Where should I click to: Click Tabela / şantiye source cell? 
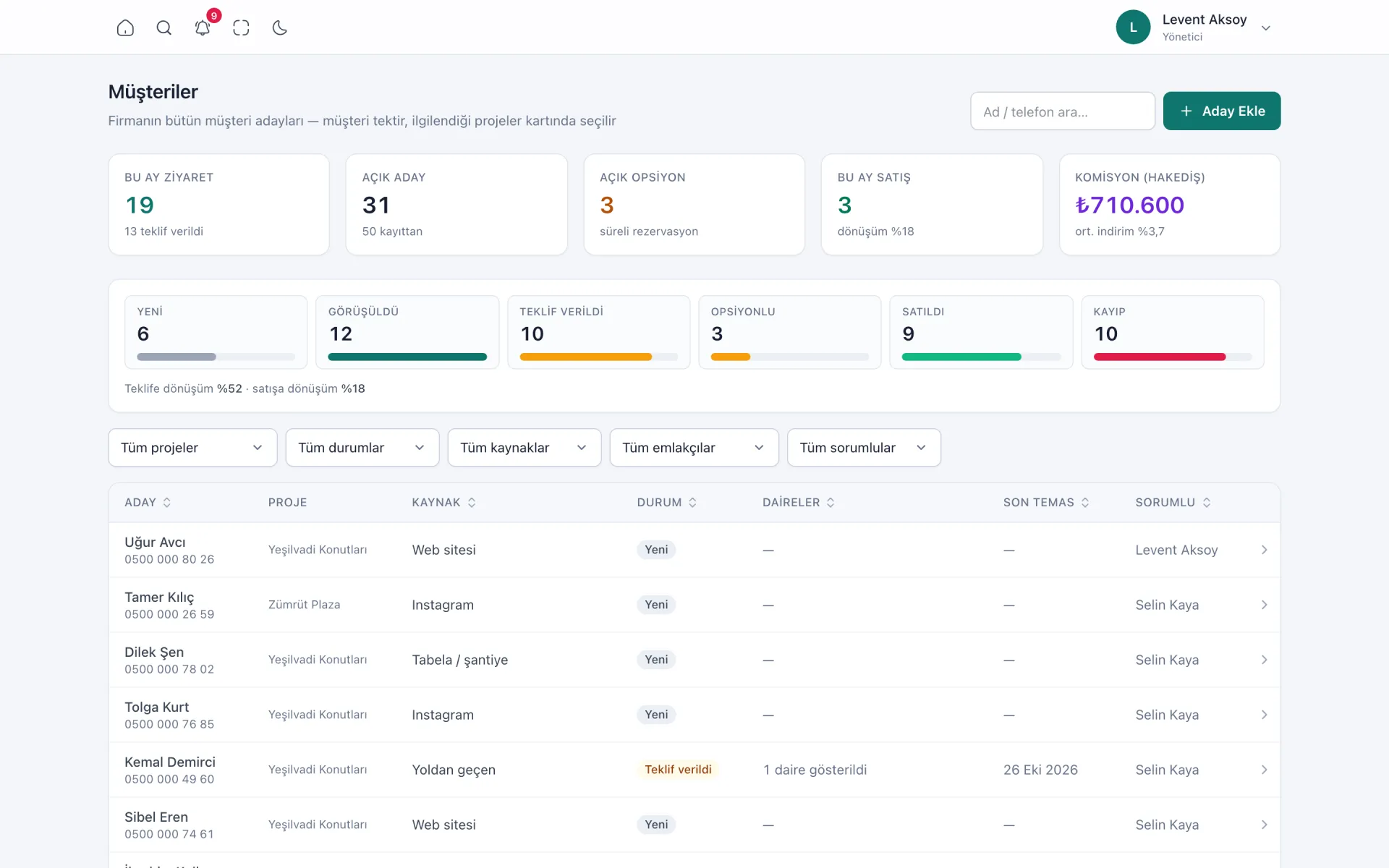coord(459,660)
